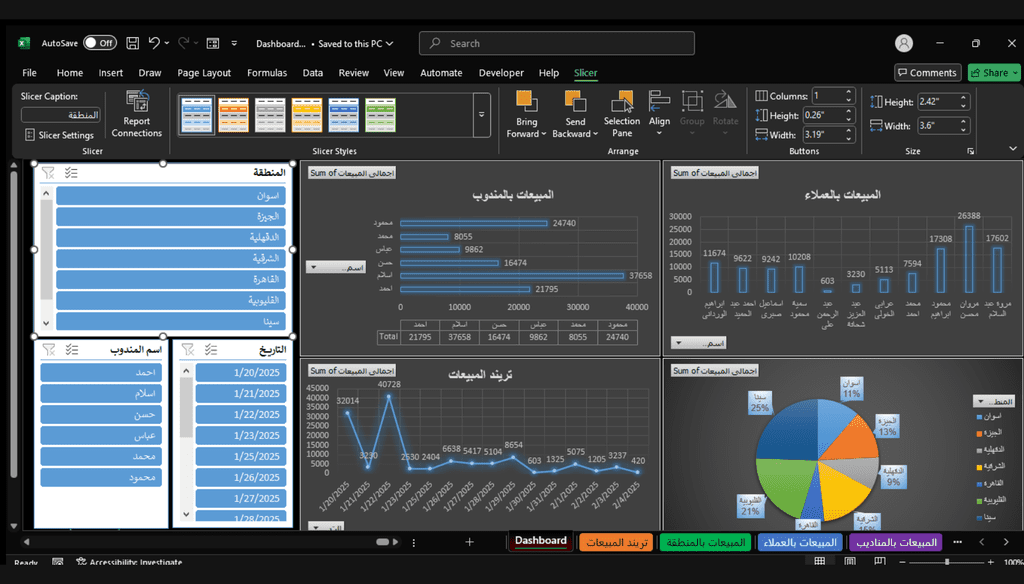Open the field filter button on المبيعات بالمندوب chart
The height and width of the screenshot is (584, 1024).
point(336,267)
